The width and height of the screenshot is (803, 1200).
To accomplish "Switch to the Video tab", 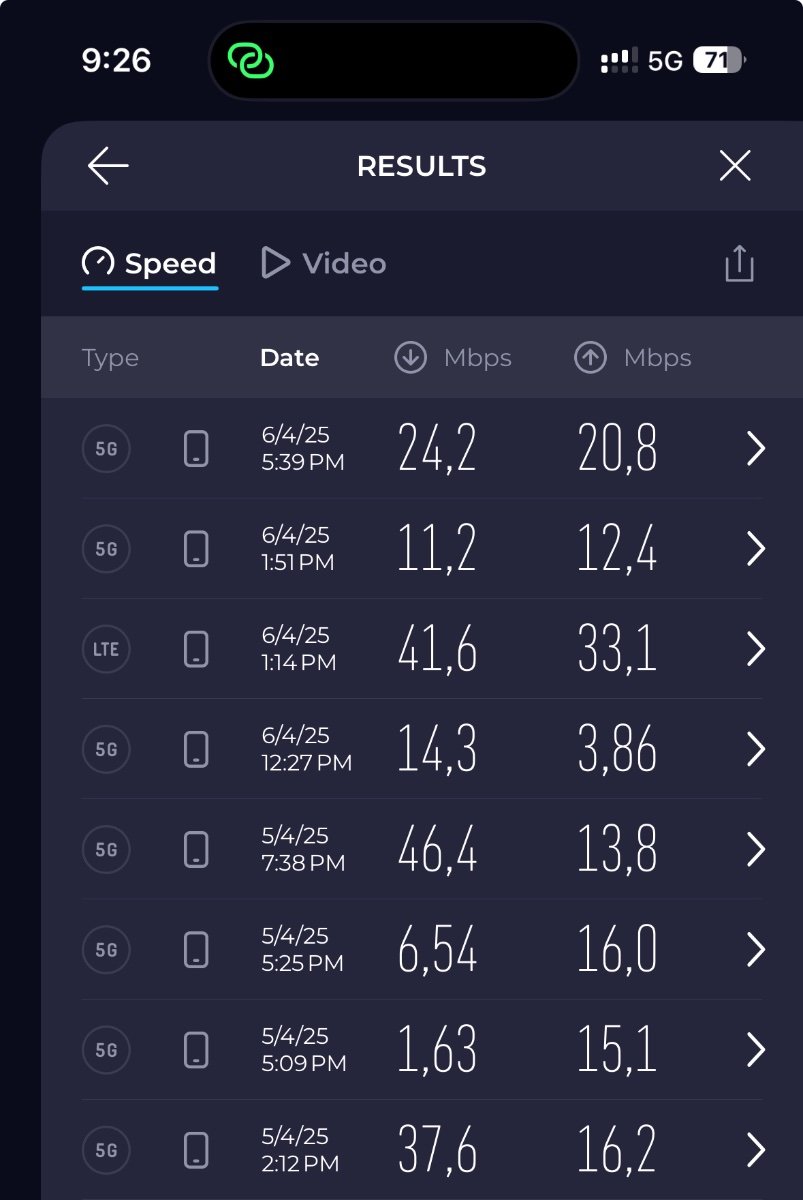I will [323, 264].
